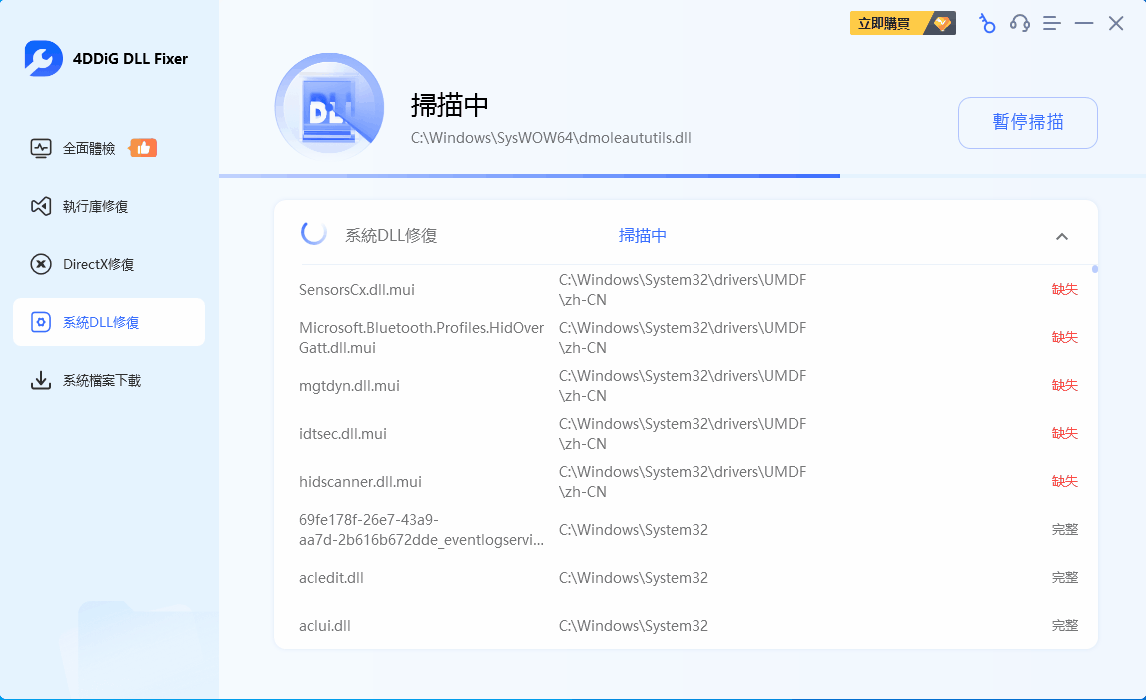
Task: Open the 系統檔案下載 download section
Action: (109, 381)
